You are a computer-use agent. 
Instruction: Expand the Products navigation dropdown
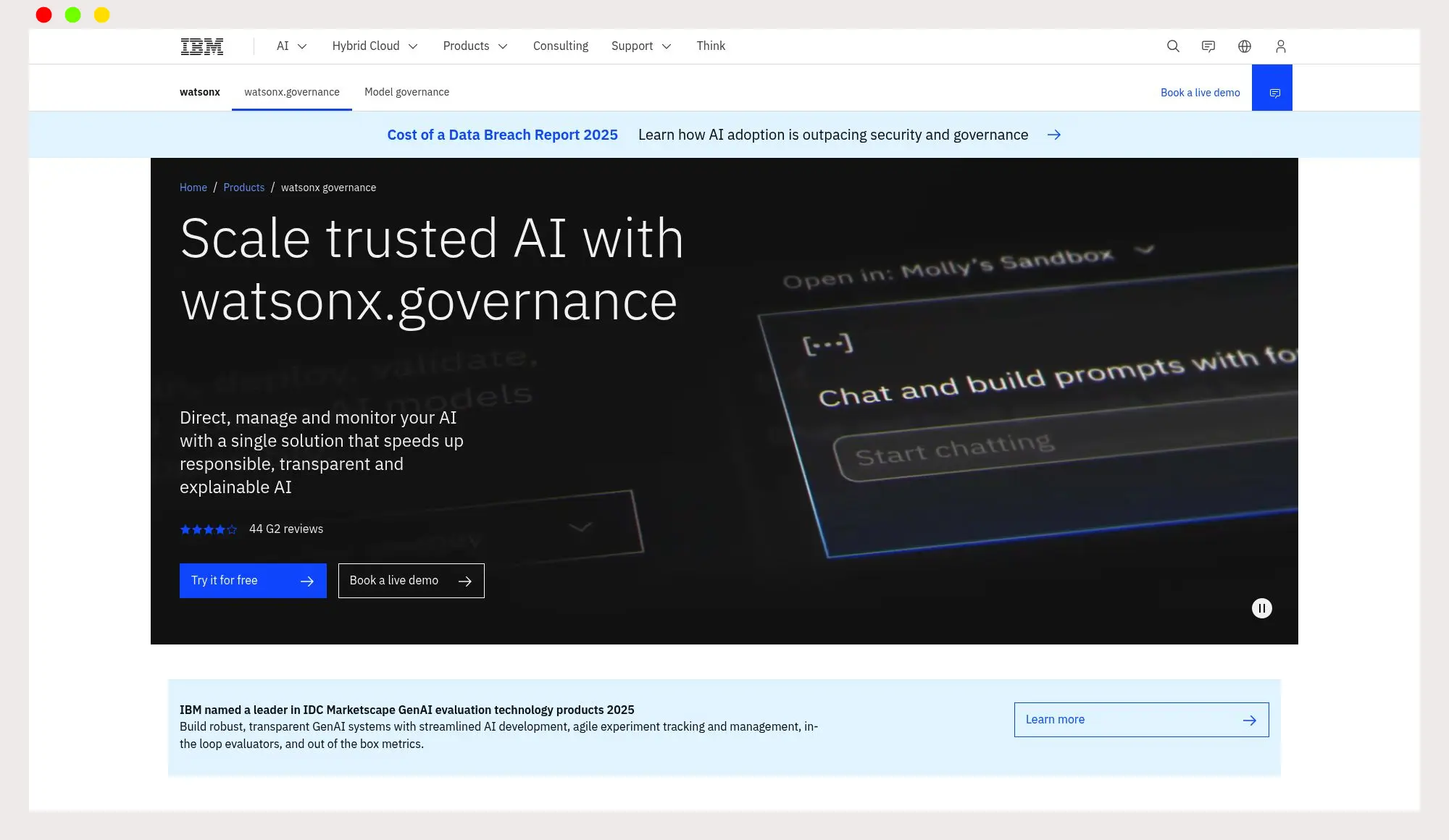(475, 46)
